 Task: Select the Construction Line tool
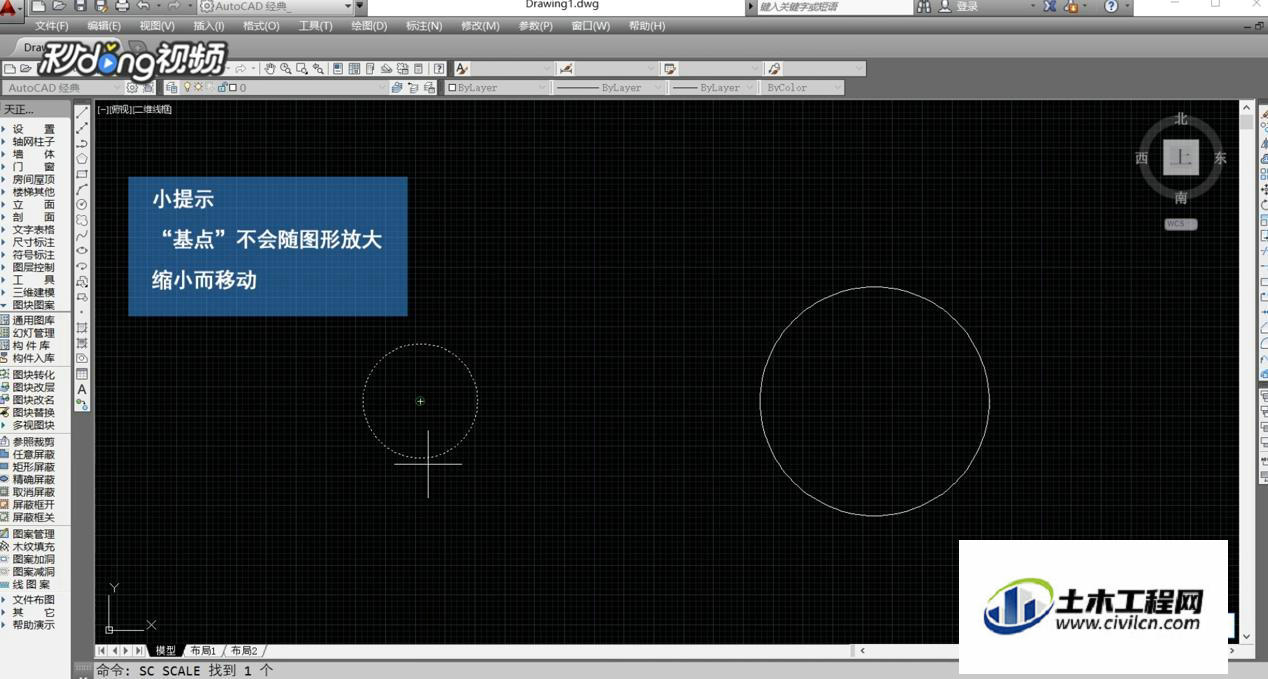(82, 128)
